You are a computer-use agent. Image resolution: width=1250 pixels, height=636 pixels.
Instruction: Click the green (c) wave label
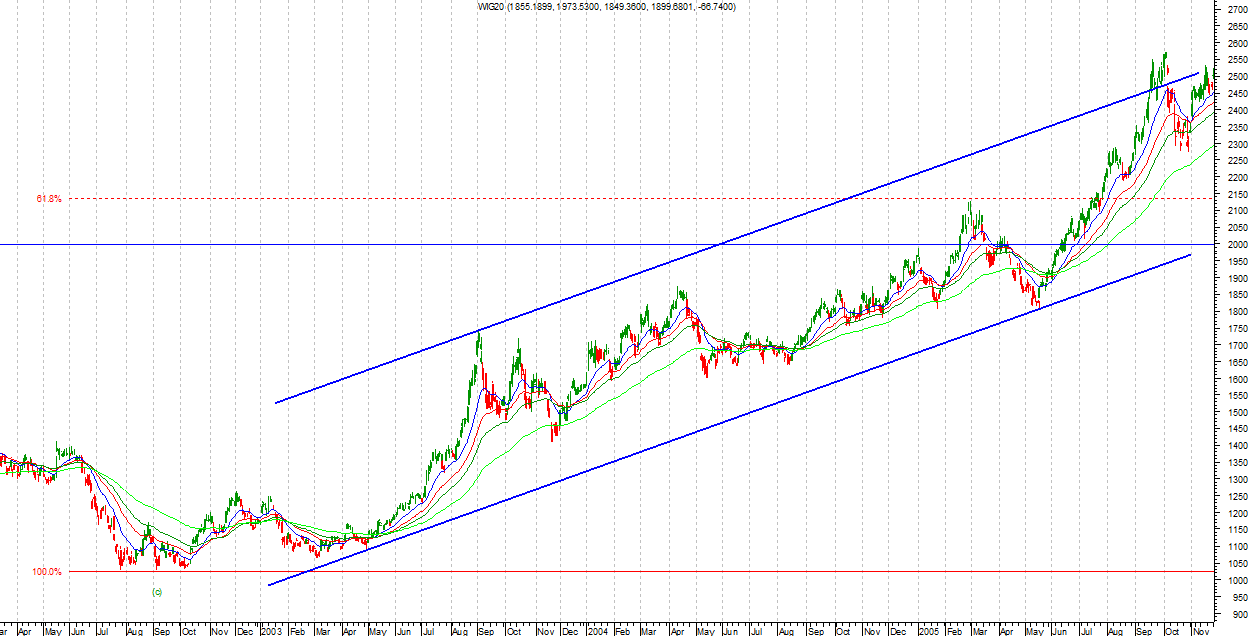156,592
